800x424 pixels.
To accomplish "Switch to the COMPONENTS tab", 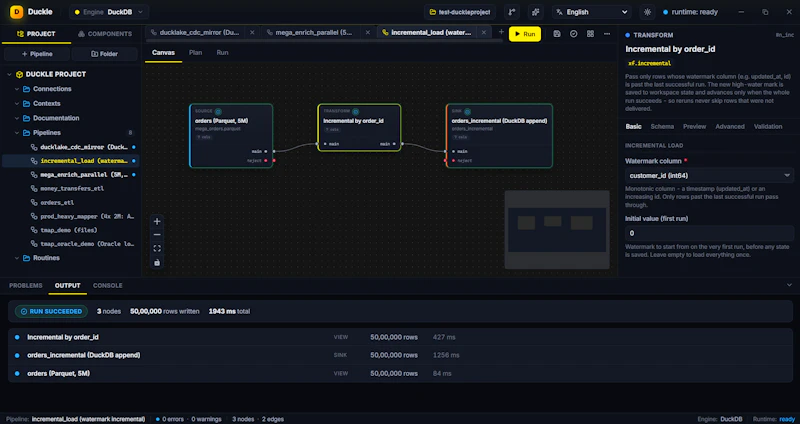I will [105, 34].
